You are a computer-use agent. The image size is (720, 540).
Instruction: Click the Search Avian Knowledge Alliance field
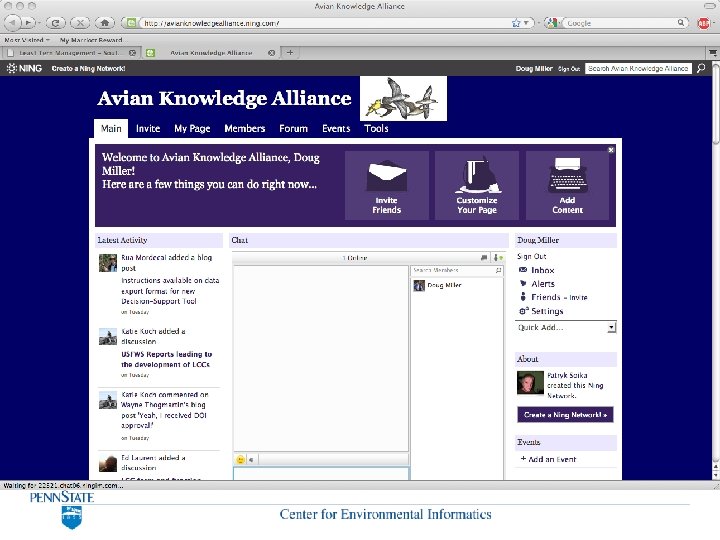click(x=638, y=68)
